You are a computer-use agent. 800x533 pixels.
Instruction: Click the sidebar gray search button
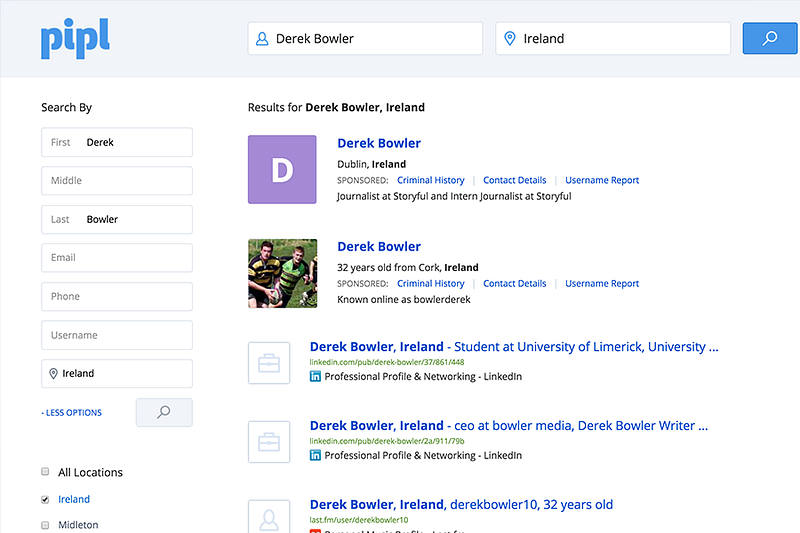point(164,412)
